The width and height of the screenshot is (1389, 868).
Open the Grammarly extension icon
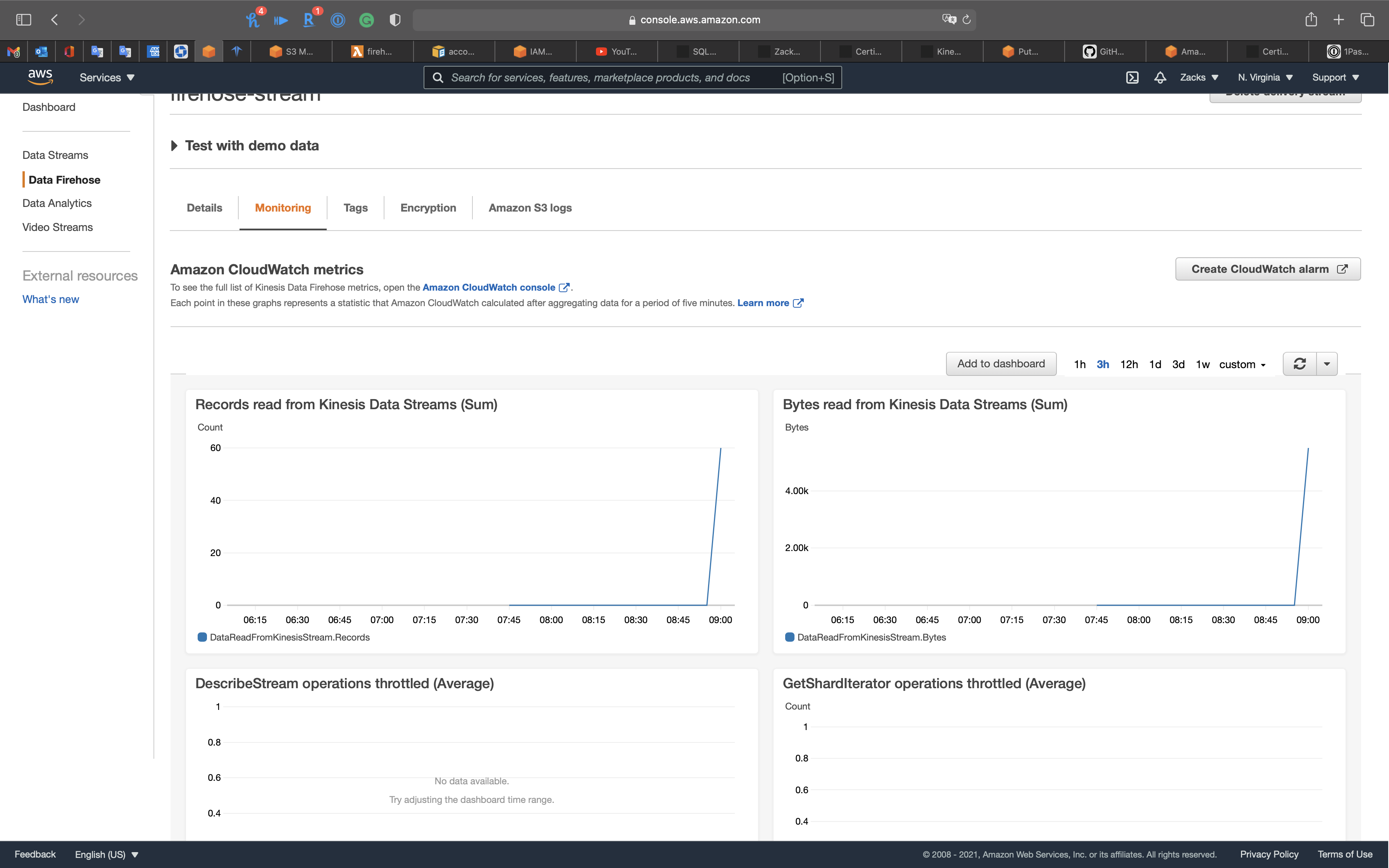366,20
